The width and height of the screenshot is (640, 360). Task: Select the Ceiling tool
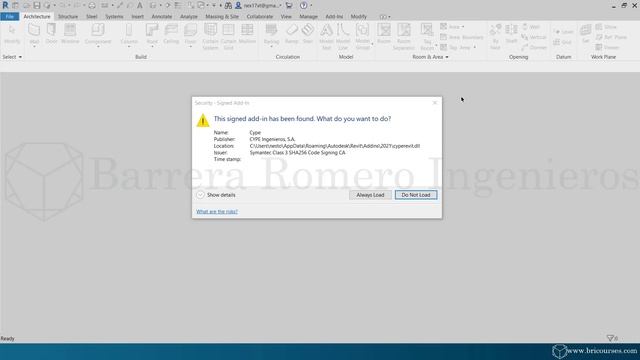[171, 34]
